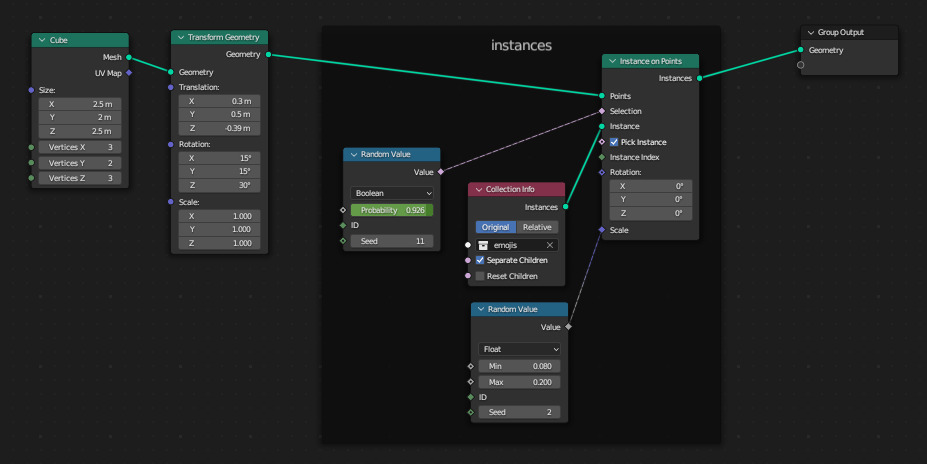The width and height of the screenshot is (927, 464).
Task: Click the Translation input socket
Action: (x=171, y=87)
